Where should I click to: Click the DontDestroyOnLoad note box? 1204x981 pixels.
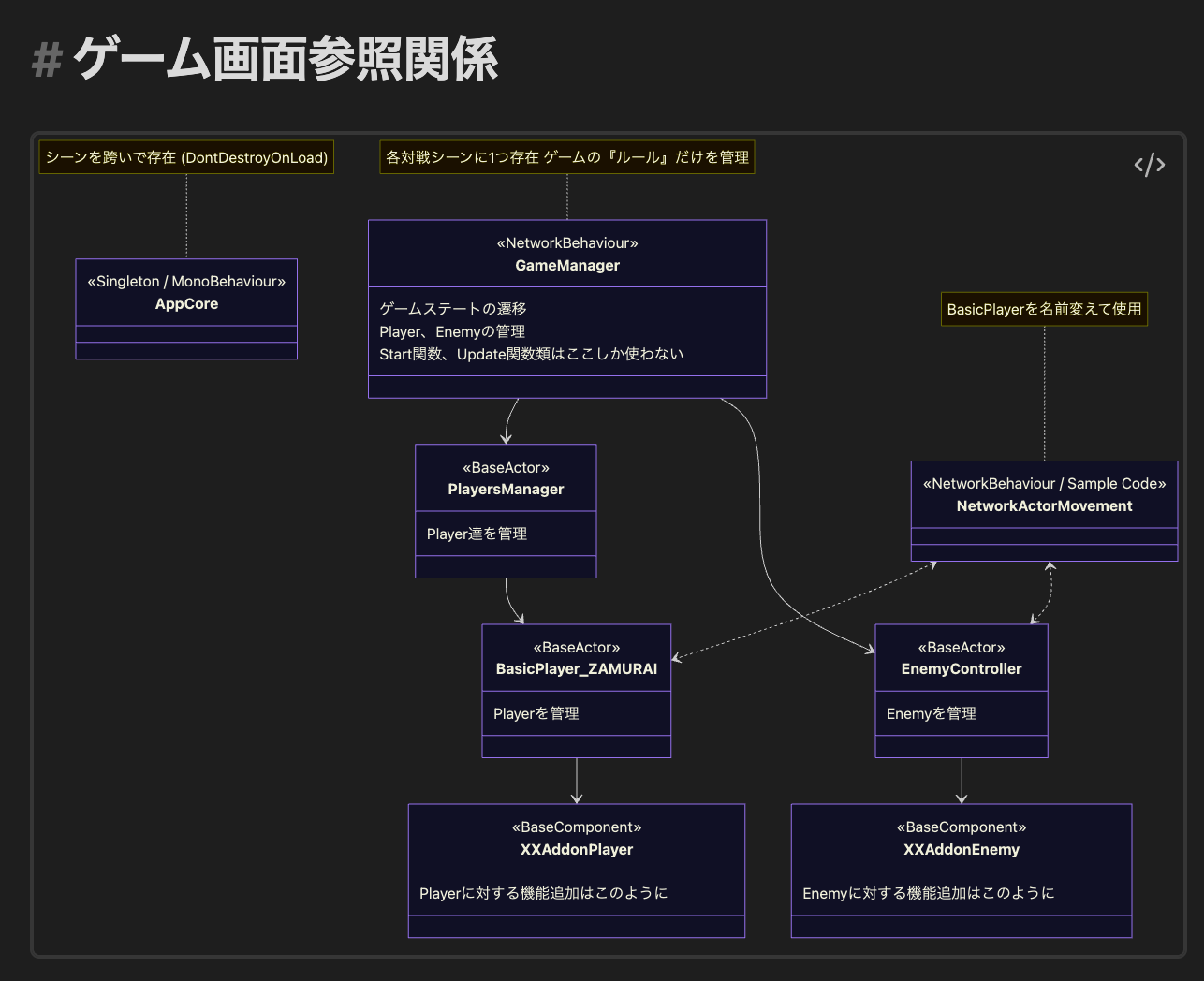pos(186,157)
